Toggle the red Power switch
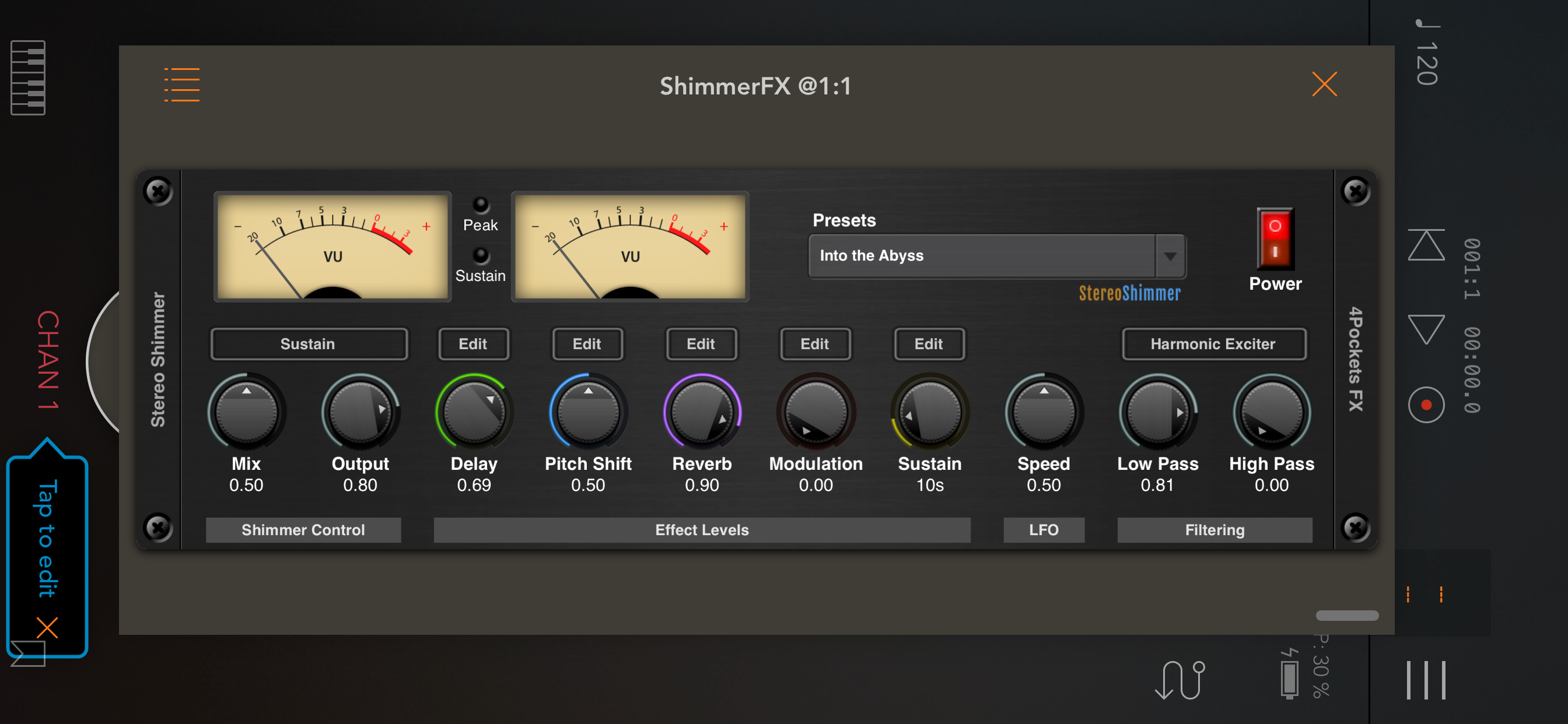 point(1275,239)
